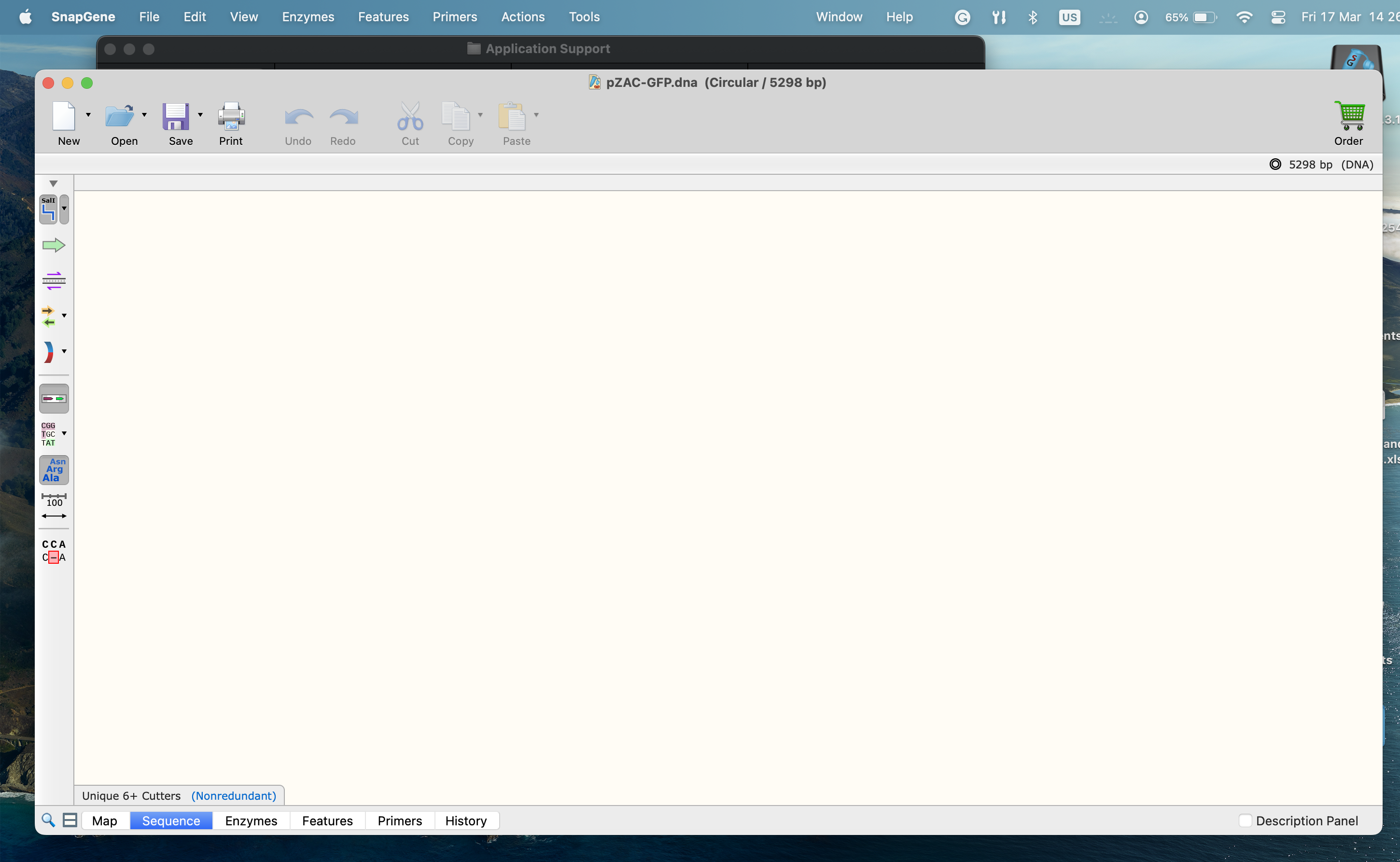Image resolution: width=1400 pixels, height=862 pixels.
Task: Expand the Save button dropdown arrow
Action: (200, 114)
